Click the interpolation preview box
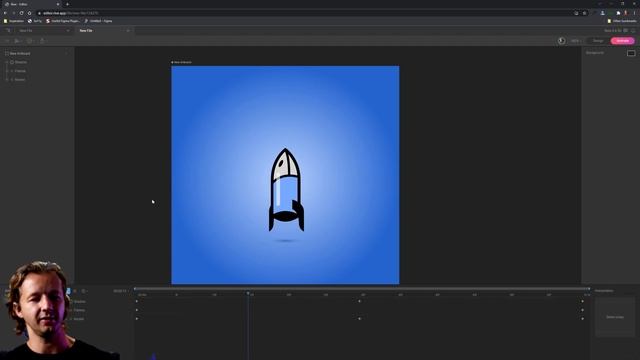Screen dimensions: 640x360 [x=615, y=317]
